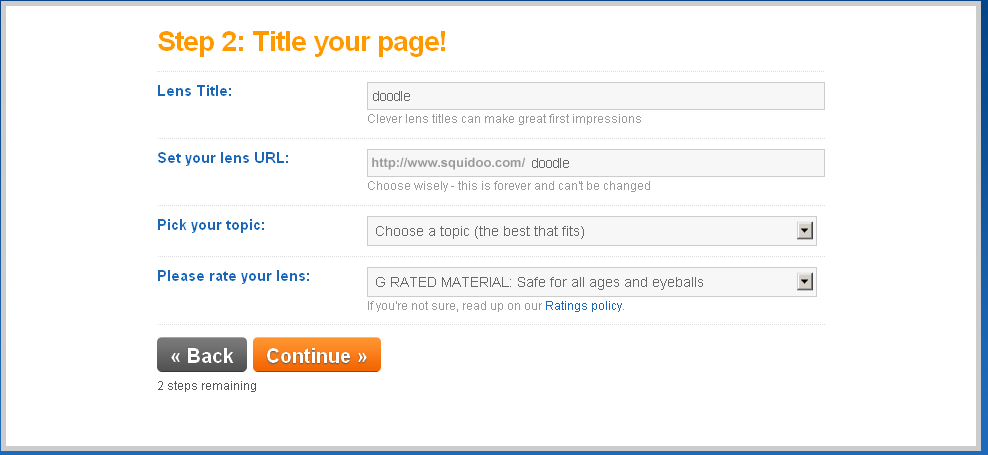Viewport: 988px width, 455px height.
Task: Click the « arrows on the Back button
Action: (176, 356)
